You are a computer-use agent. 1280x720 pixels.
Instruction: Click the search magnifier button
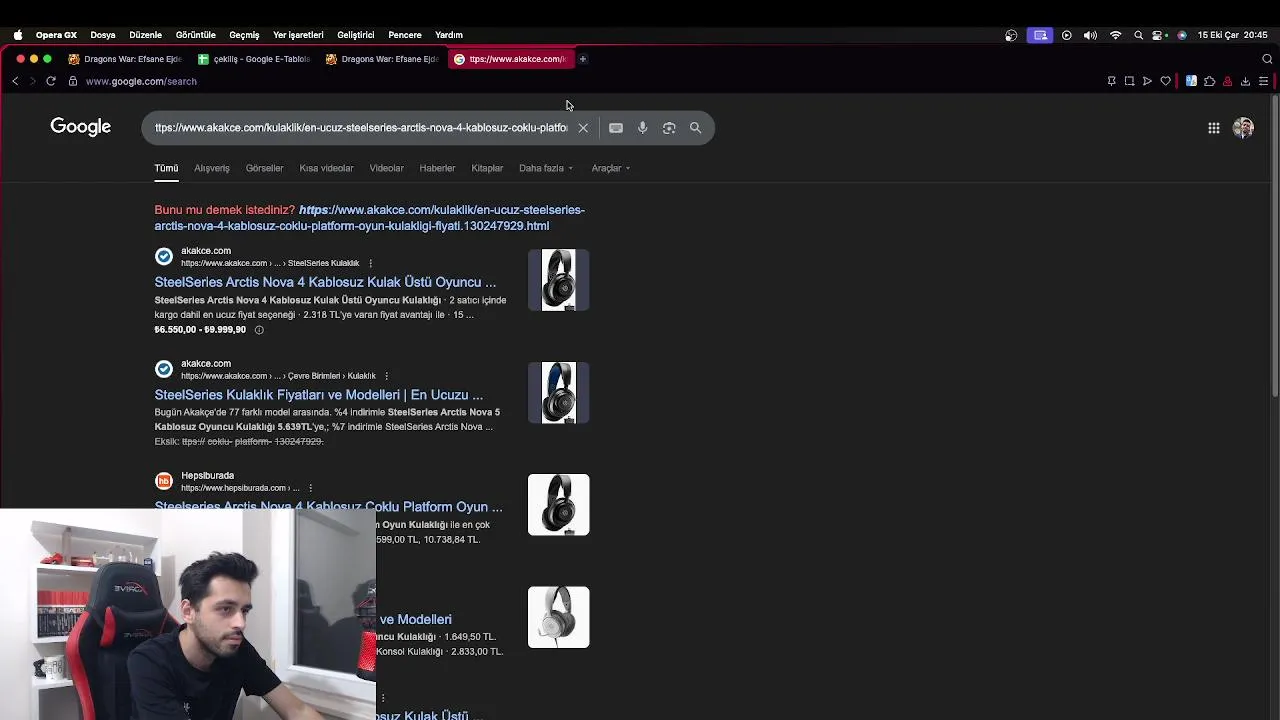695,128
